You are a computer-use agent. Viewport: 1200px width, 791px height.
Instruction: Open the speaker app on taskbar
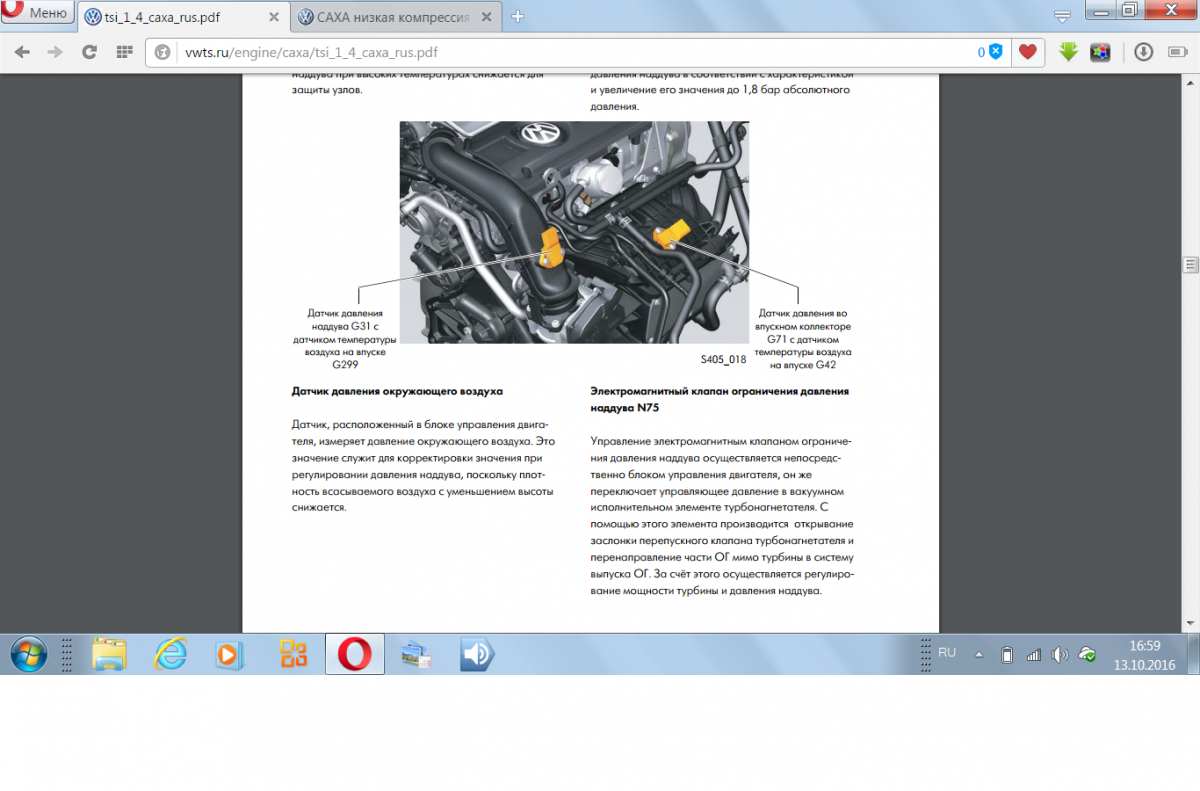[x=477, y=654]
